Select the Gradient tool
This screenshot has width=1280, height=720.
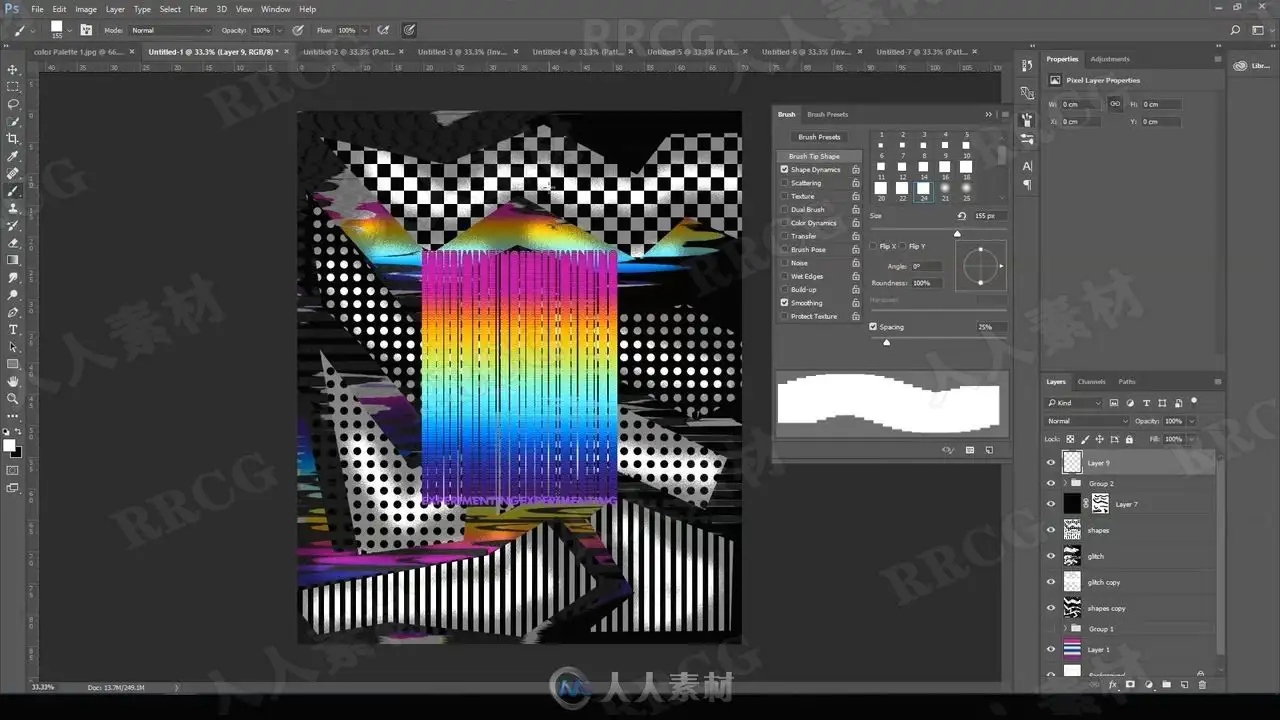[13, 260]
